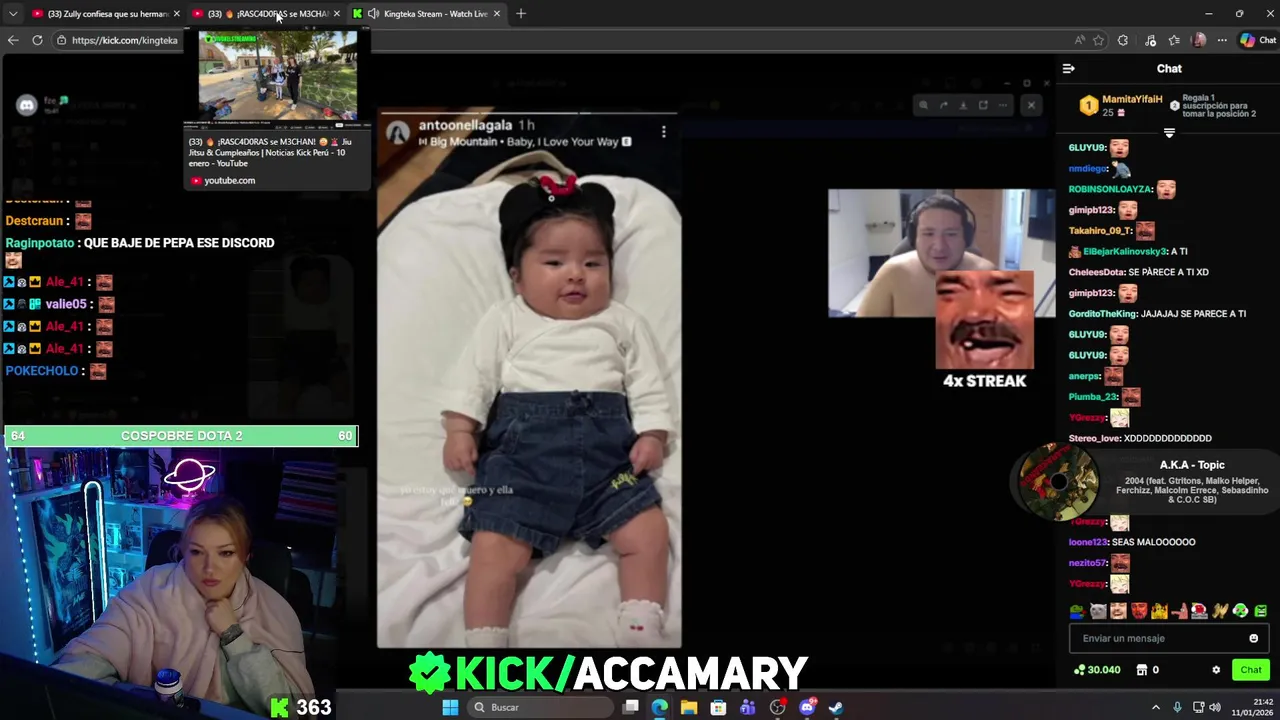1280x720 pixels.
Task: Click the zoom icon in stream viewer
Action: coord(923,105)
